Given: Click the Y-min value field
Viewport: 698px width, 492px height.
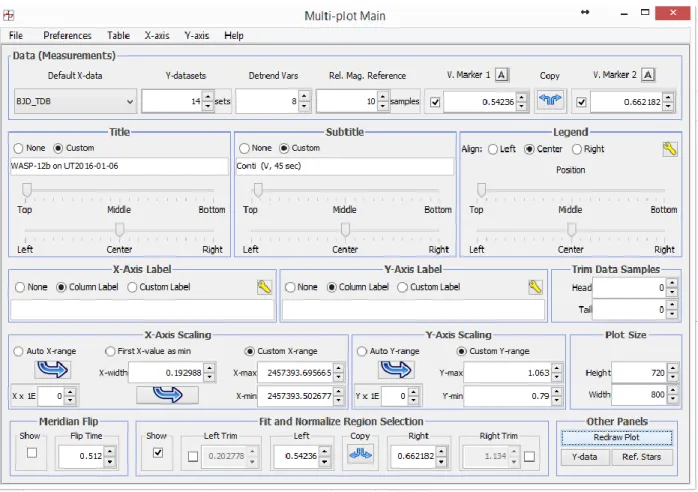Looking at the screenshot, I should click(507, 395).
